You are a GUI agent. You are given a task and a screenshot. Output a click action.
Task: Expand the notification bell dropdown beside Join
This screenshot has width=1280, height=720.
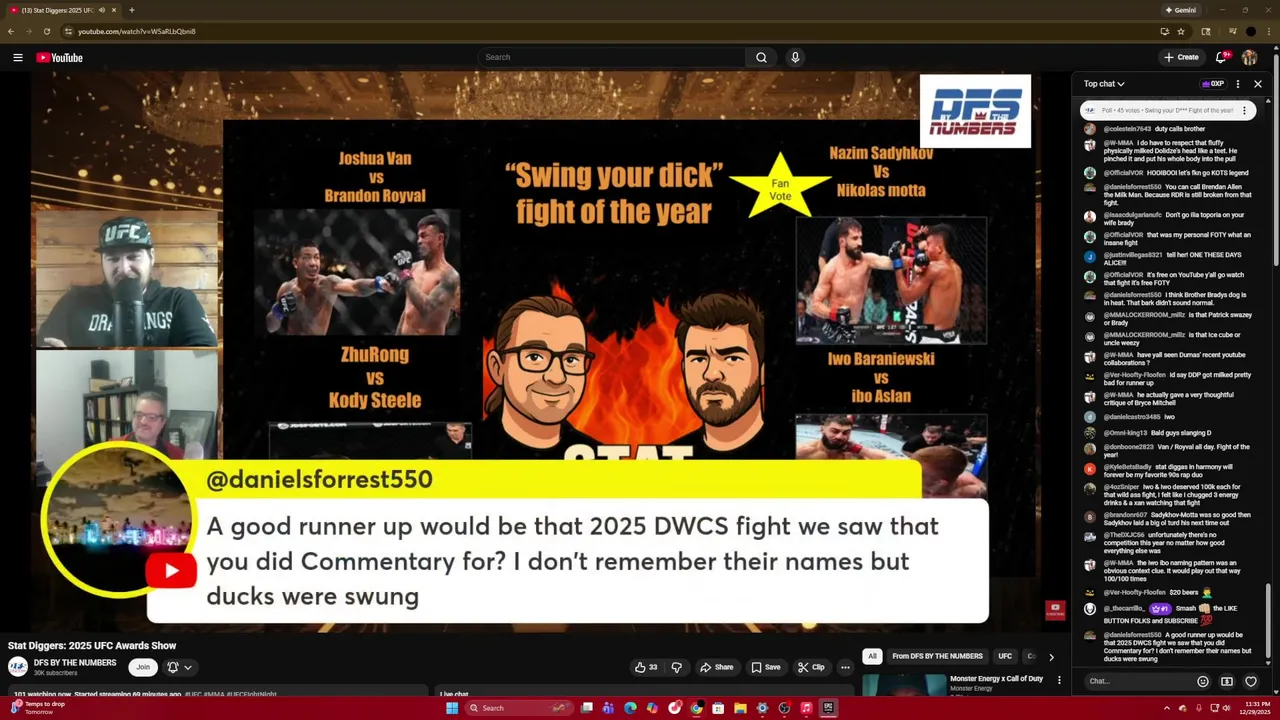(179, 667)
